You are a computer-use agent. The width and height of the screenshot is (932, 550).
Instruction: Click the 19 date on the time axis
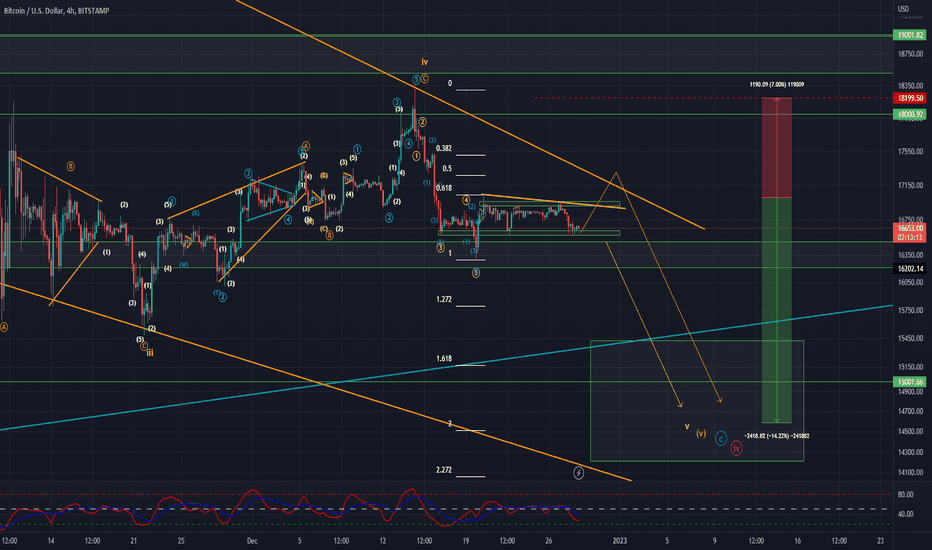coord(466,541)
